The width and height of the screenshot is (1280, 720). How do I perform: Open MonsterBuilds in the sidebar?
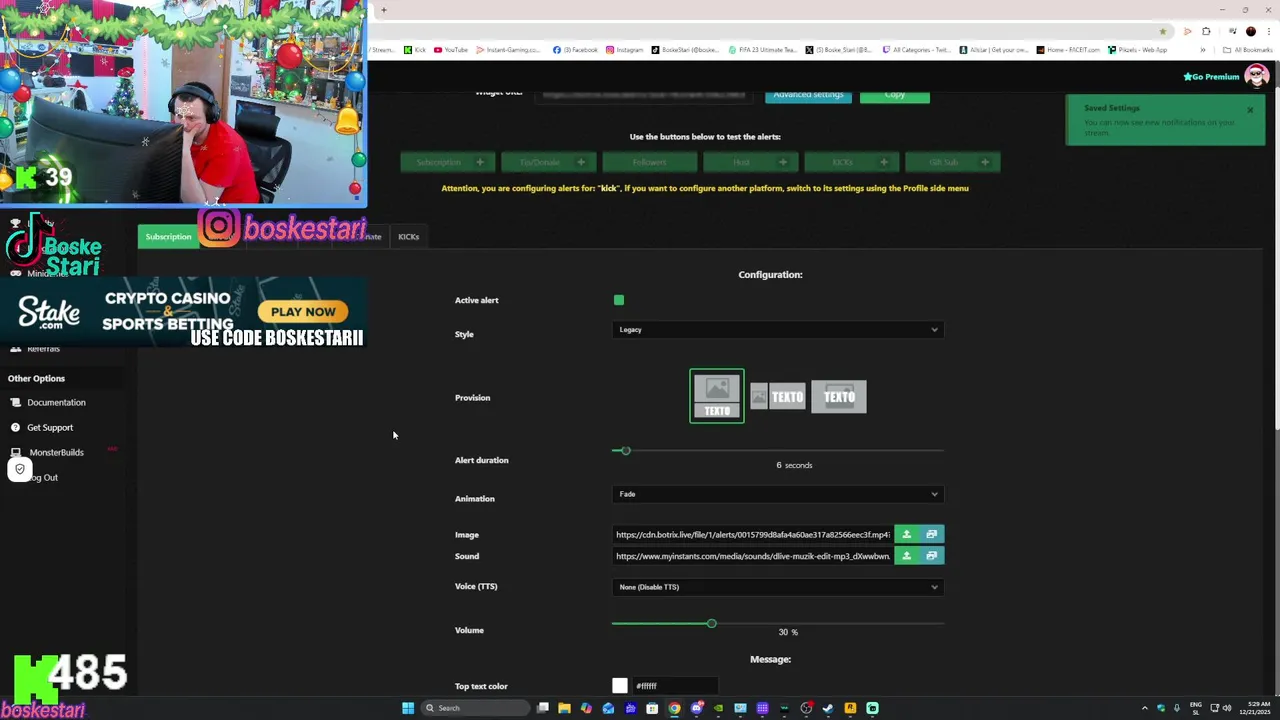pyautogui.click(x=56, y=452)
